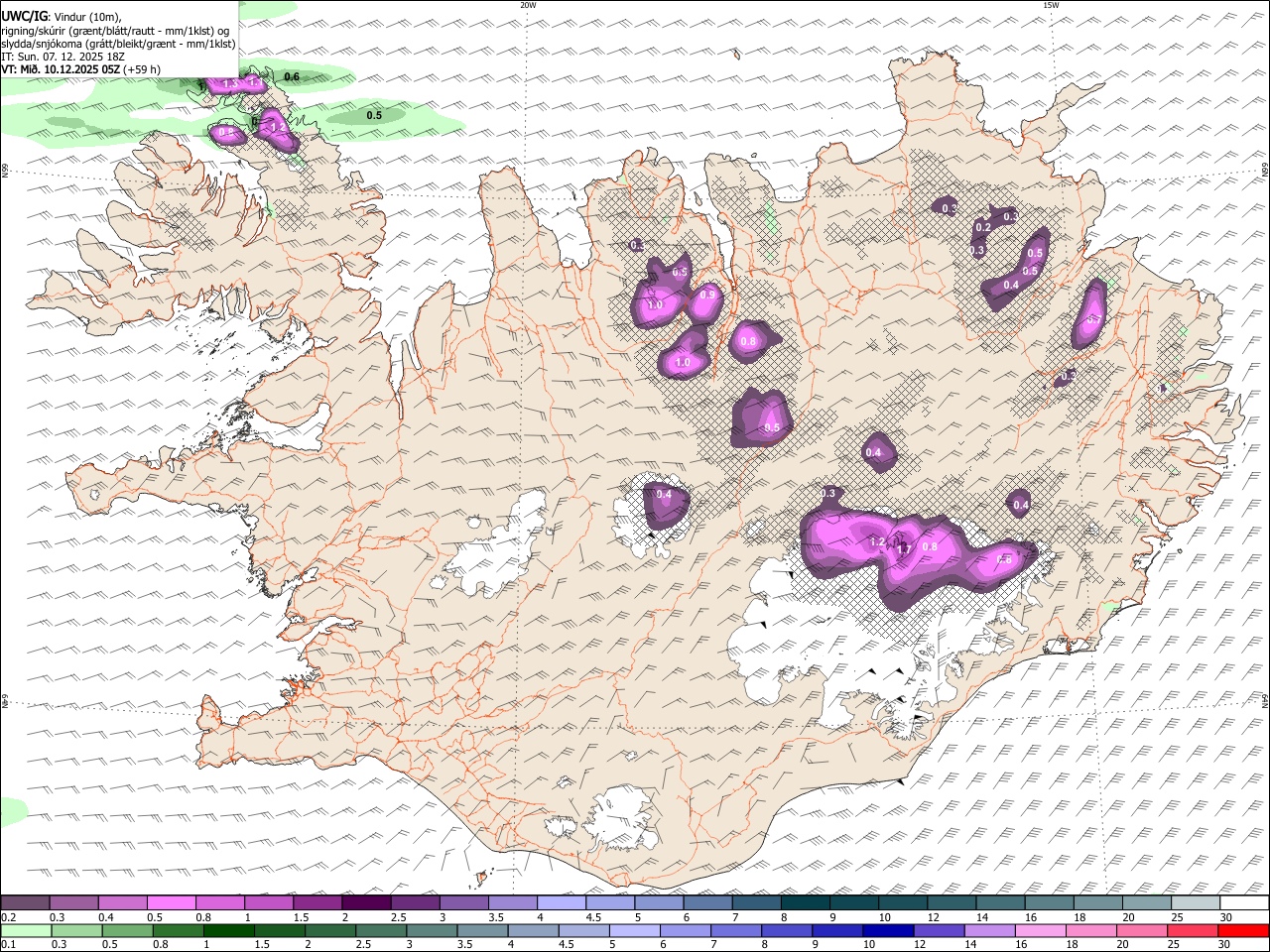Viewport: 1270px width, 952px height.
Task: Click the dusky mauve 0.2 swatch starting upper legend
Action: coord(25,903)
